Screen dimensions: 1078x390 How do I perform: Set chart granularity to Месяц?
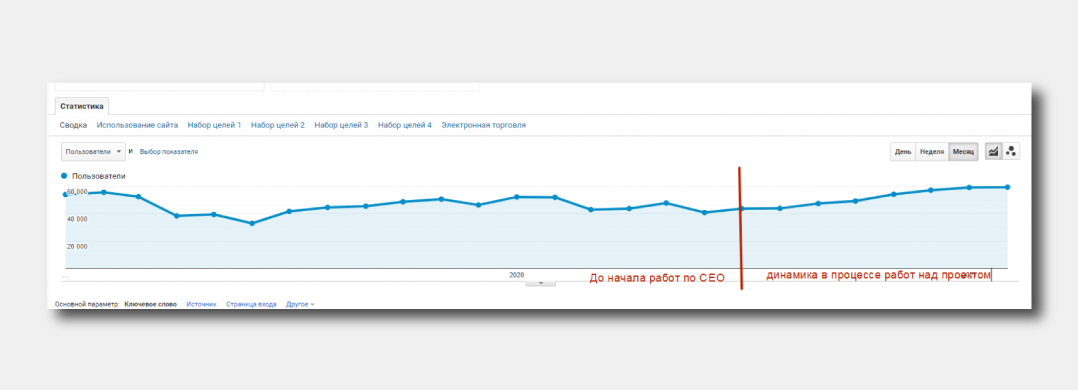(963, 151)
